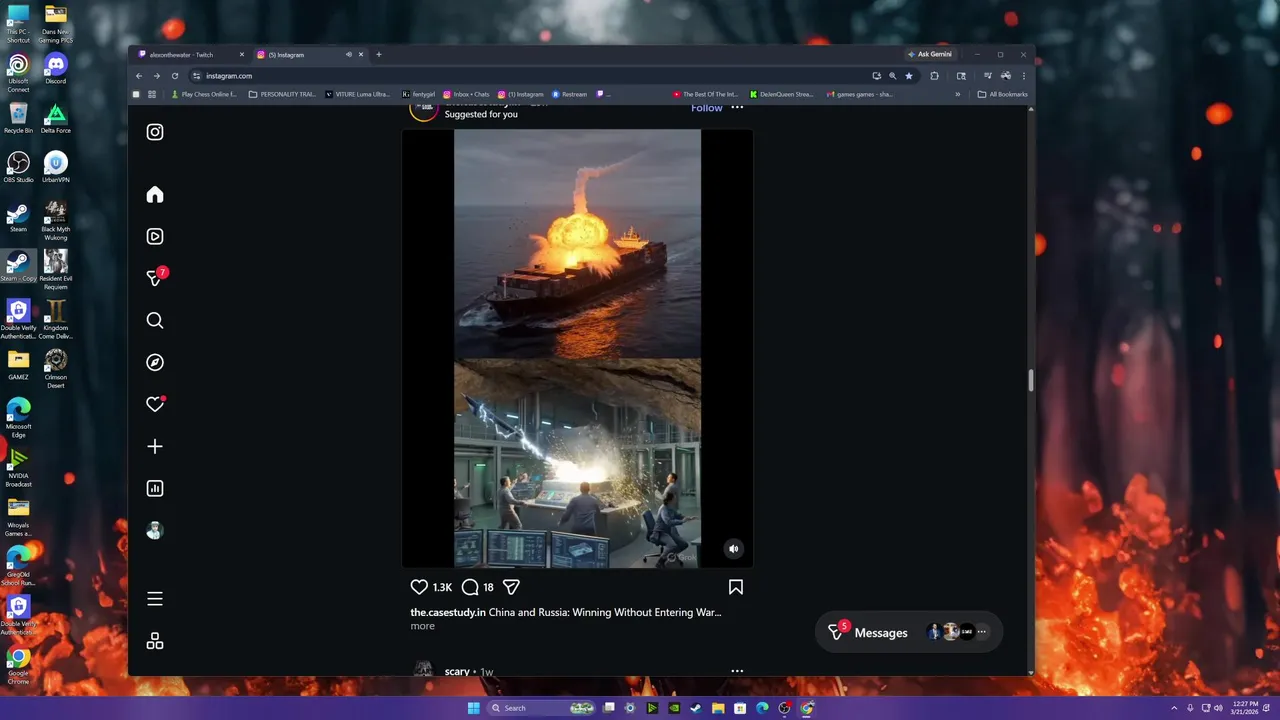The height and width of the screenshot is (720, 1280).
Task: Show hidden bookmarks with the chevron
Action: point(958,94)
